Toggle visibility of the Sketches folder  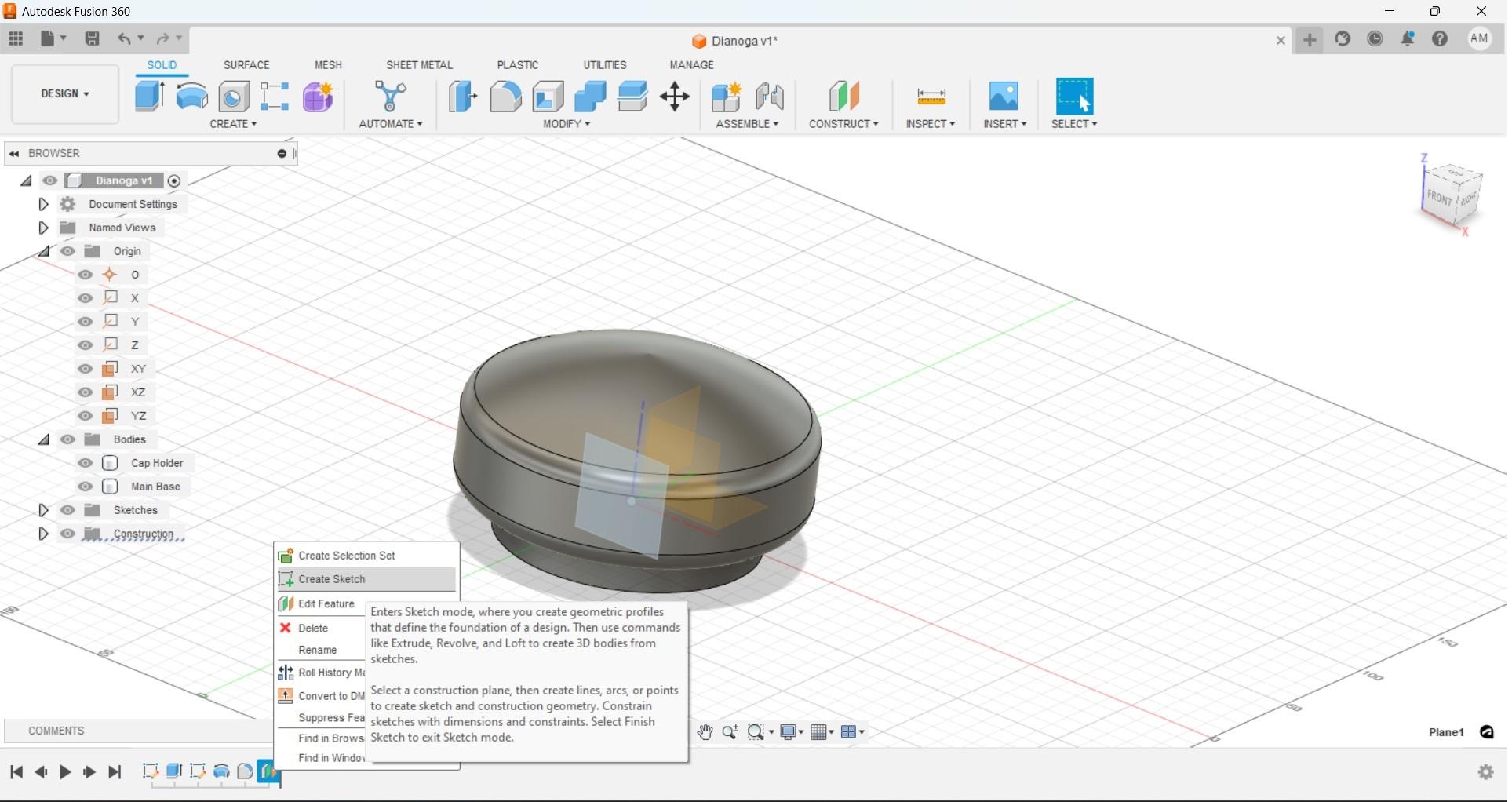(68, 510)
